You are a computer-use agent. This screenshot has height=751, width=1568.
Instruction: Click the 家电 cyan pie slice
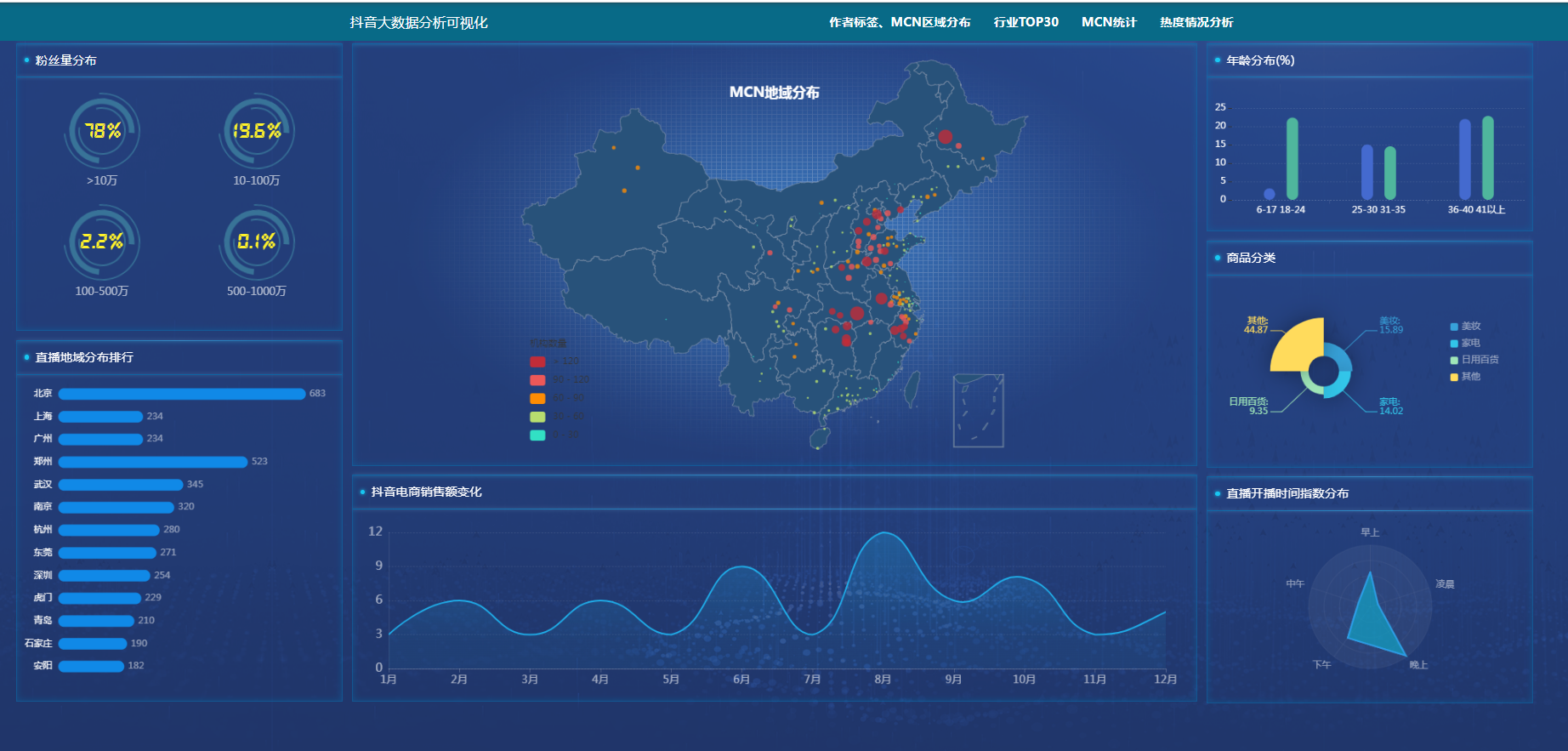[1339, 386]
